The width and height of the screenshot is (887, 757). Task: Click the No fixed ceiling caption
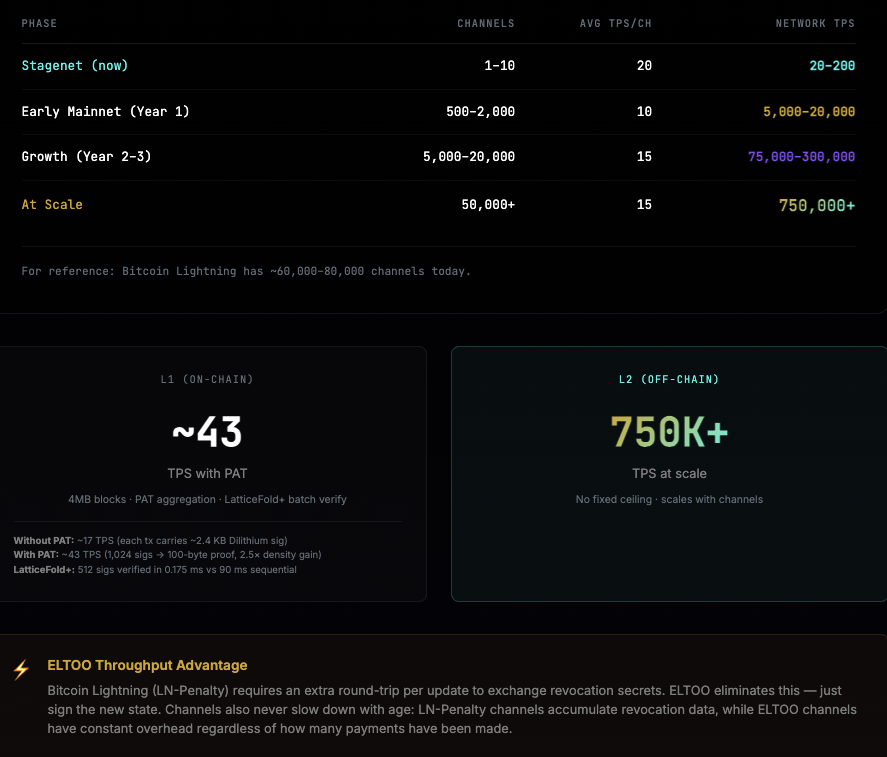coord(669,500)
